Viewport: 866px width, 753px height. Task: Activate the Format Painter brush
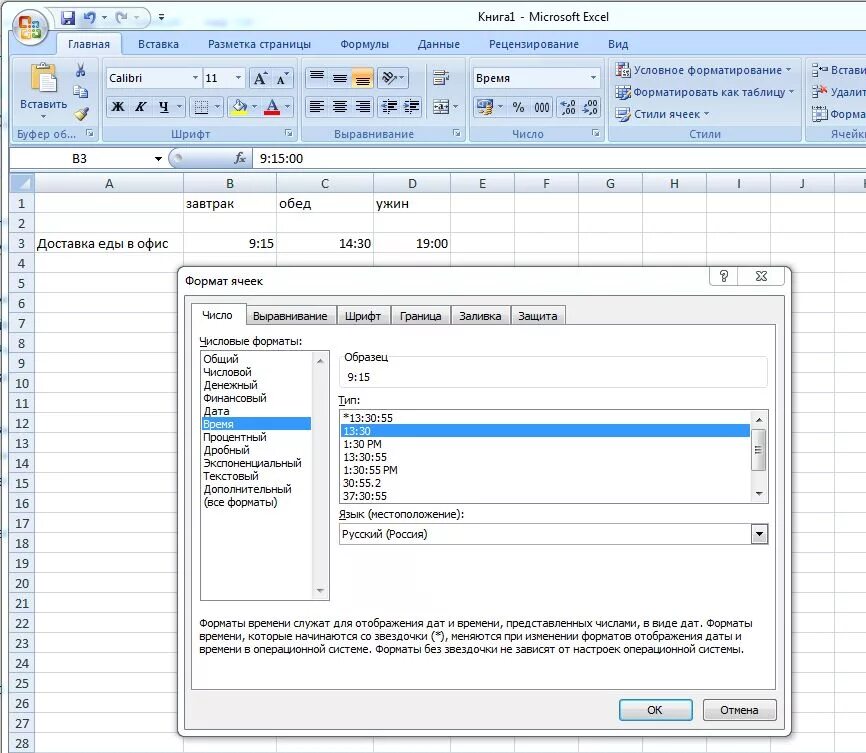pyautogui.click(x=81, y=113)
